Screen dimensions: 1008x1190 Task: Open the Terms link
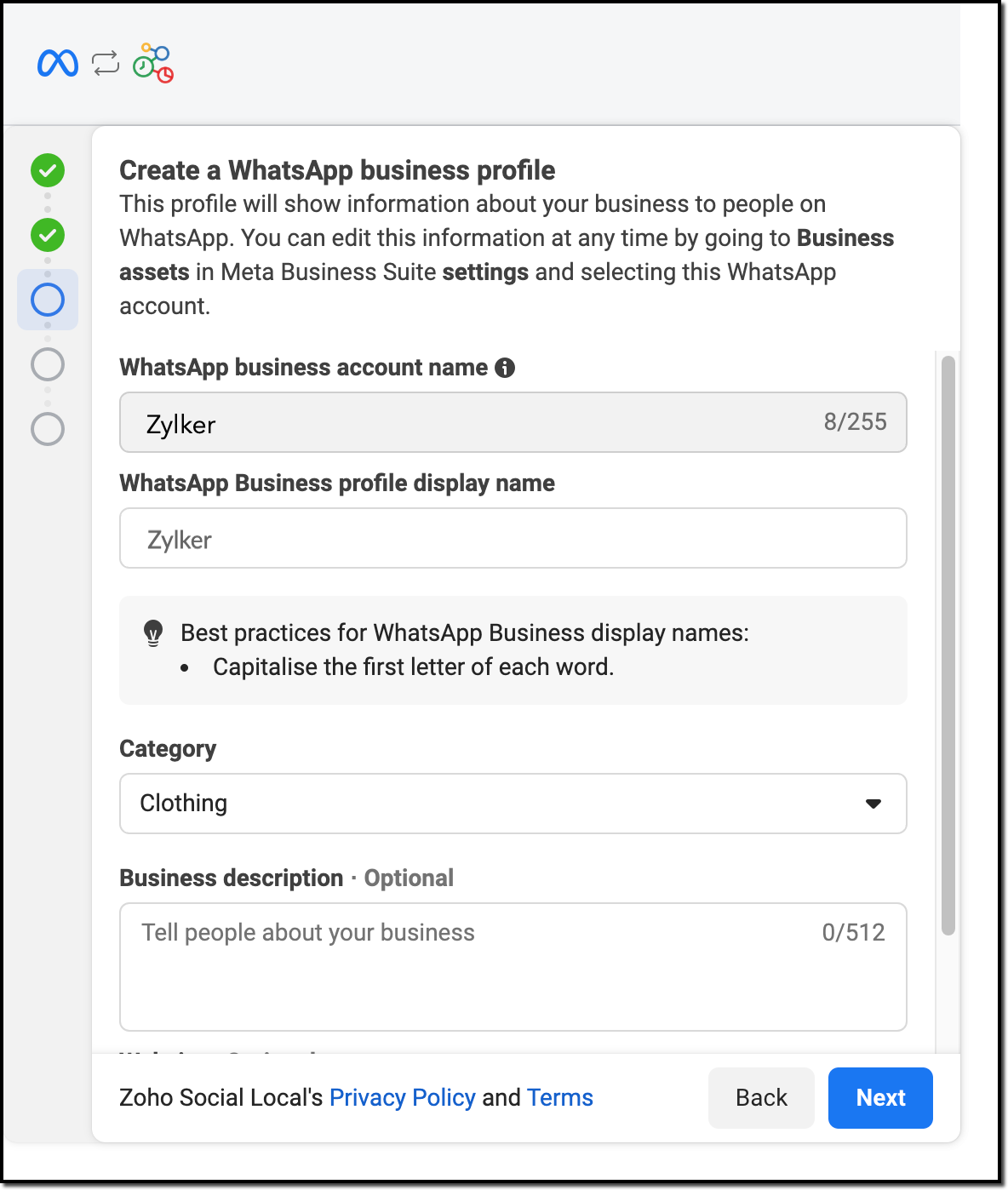559,1098
